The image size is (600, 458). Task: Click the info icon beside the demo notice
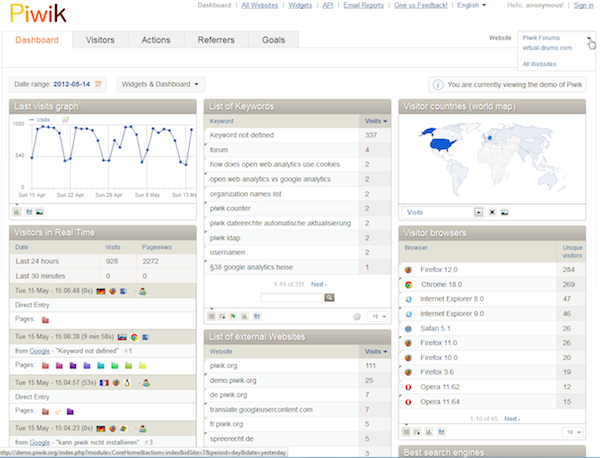438,85
